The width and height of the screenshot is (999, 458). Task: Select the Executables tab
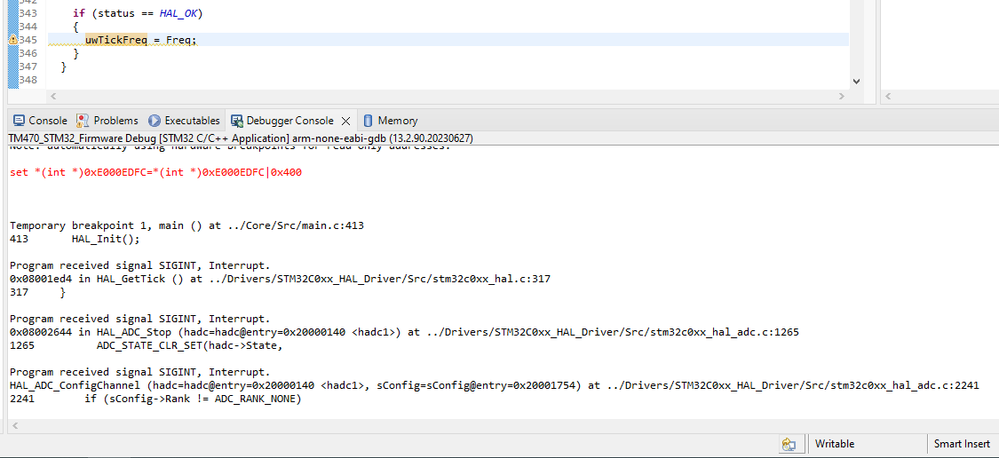(x=184, y=120)
